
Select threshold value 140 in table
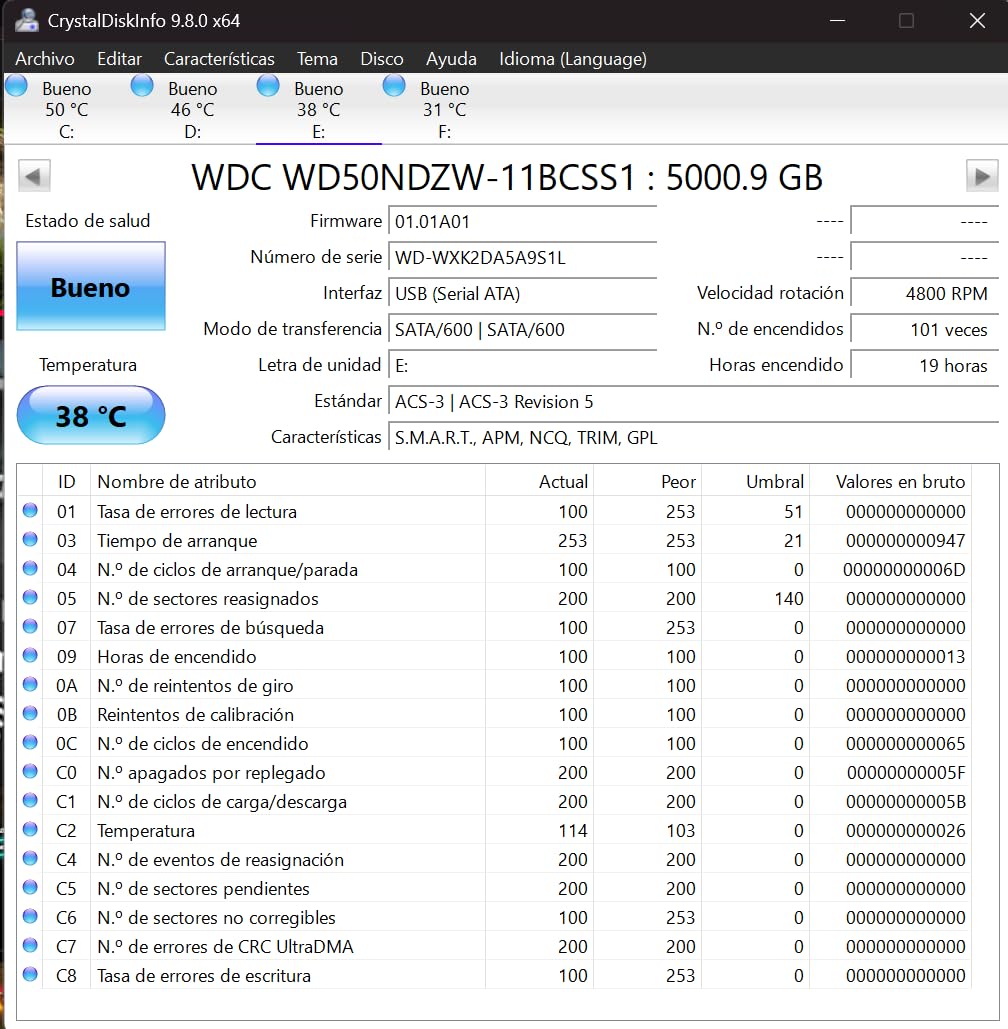pyautogui.click(x=789, y=598)
